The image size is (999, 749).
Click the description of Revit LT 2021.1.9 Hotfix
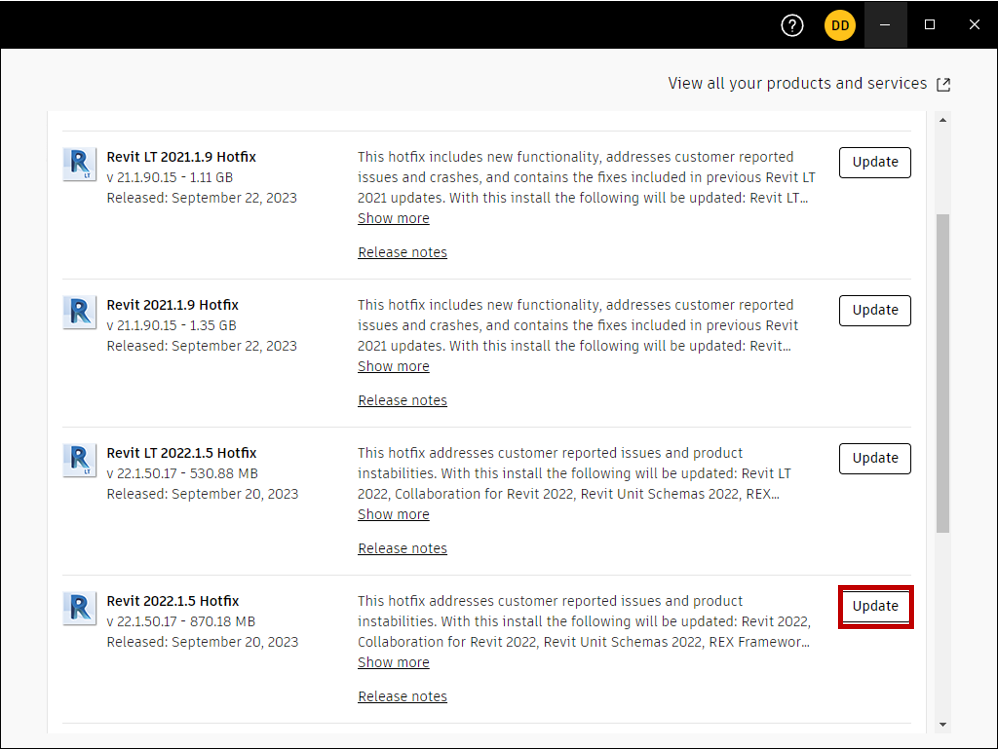586,177
